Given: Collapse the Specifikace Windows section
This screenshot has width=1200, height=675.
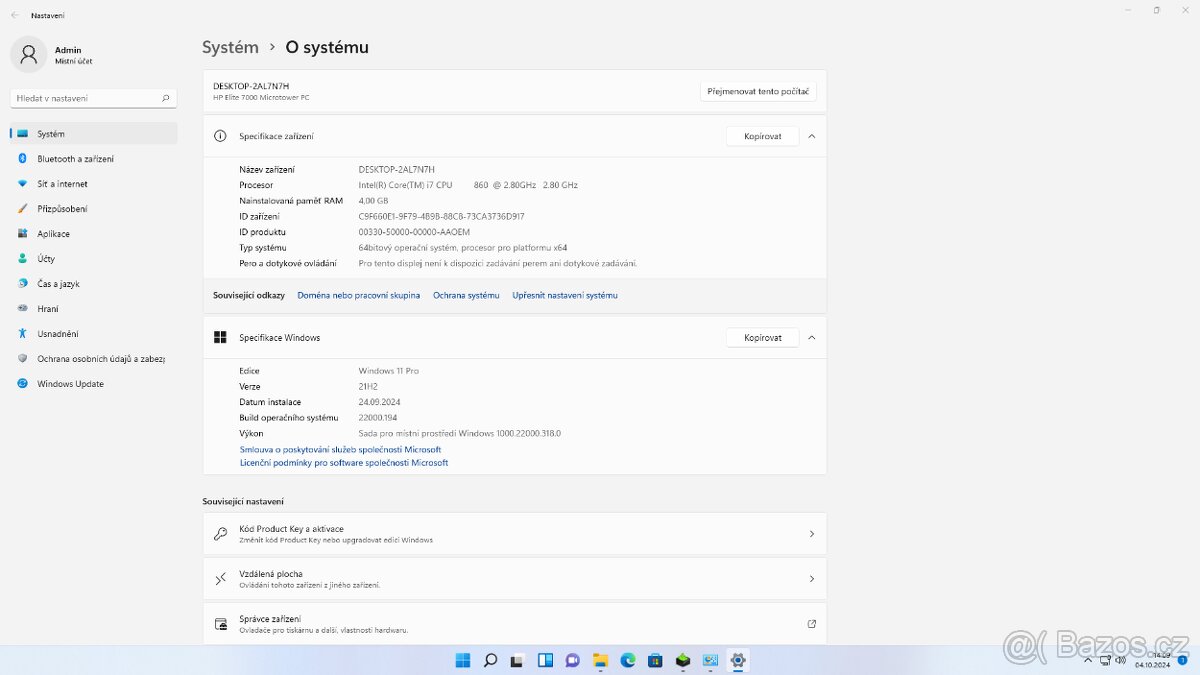Looking at the screenshot, I should click(x=811, y=338).
